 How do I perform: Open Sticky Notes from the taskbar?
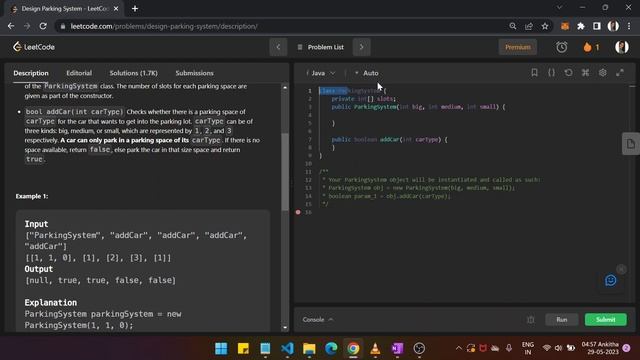pyautogui.click(x=243, y=349)
